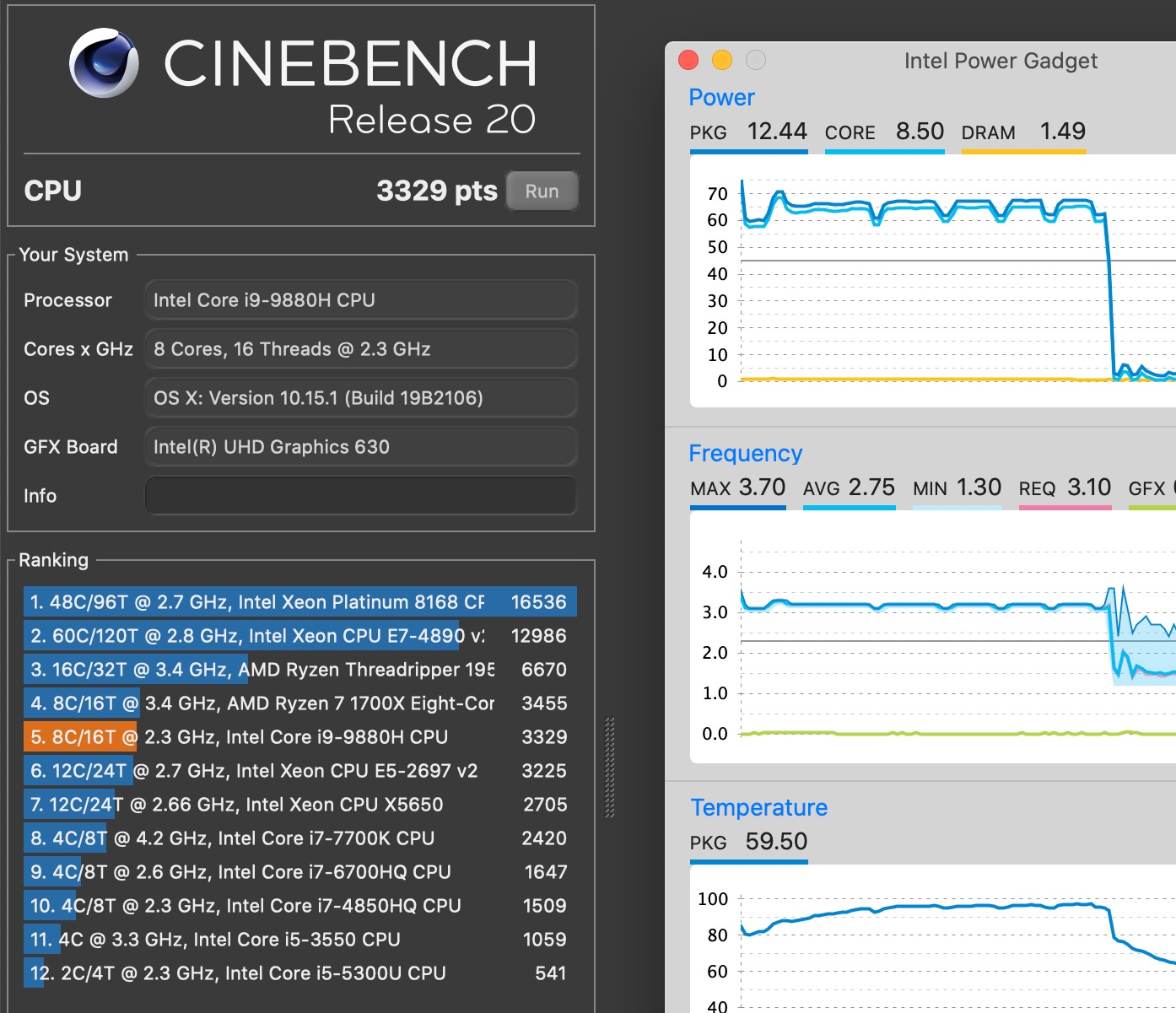Click the CORE power value 8.50
The height and width of the screenshot is (1013, 1176).
coord(920,132)
